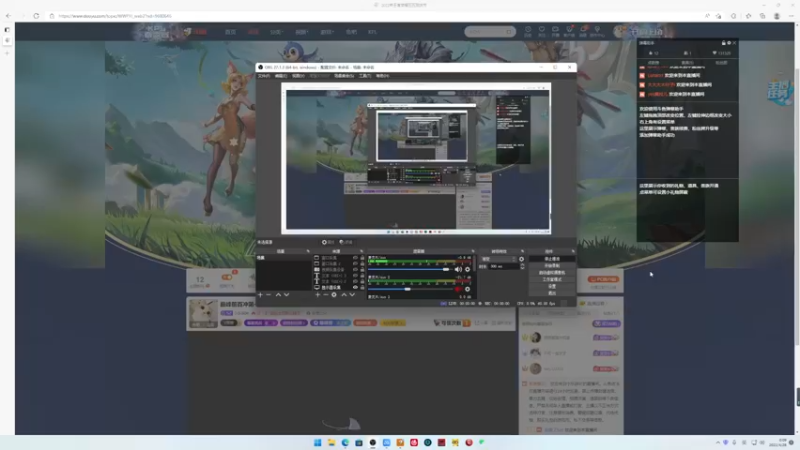The width and height of the screenshot is (800, 450).
Task: Adjust the transition duration stepper arrows
Action: click(522, 266)
